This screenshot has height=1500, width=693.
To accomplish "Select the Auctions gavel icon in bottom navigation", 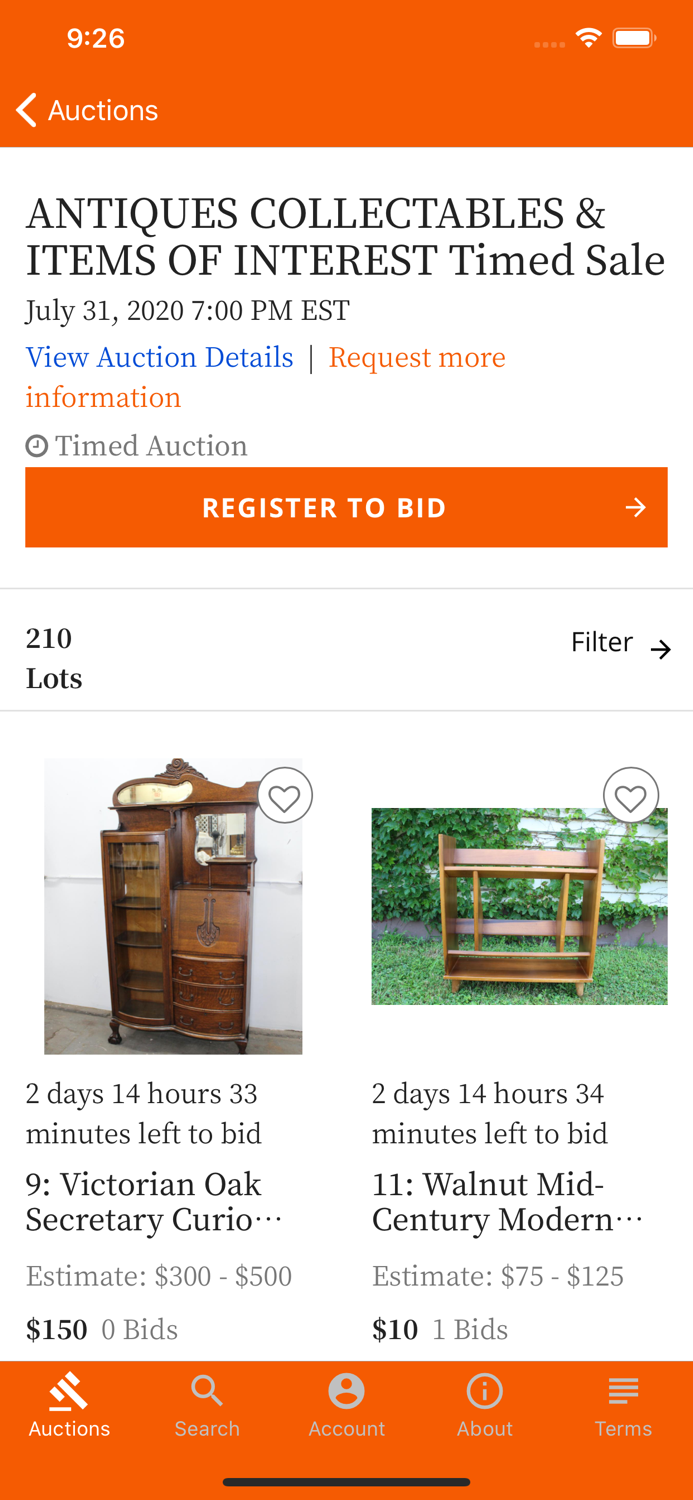I will [x=68, y=1390].
